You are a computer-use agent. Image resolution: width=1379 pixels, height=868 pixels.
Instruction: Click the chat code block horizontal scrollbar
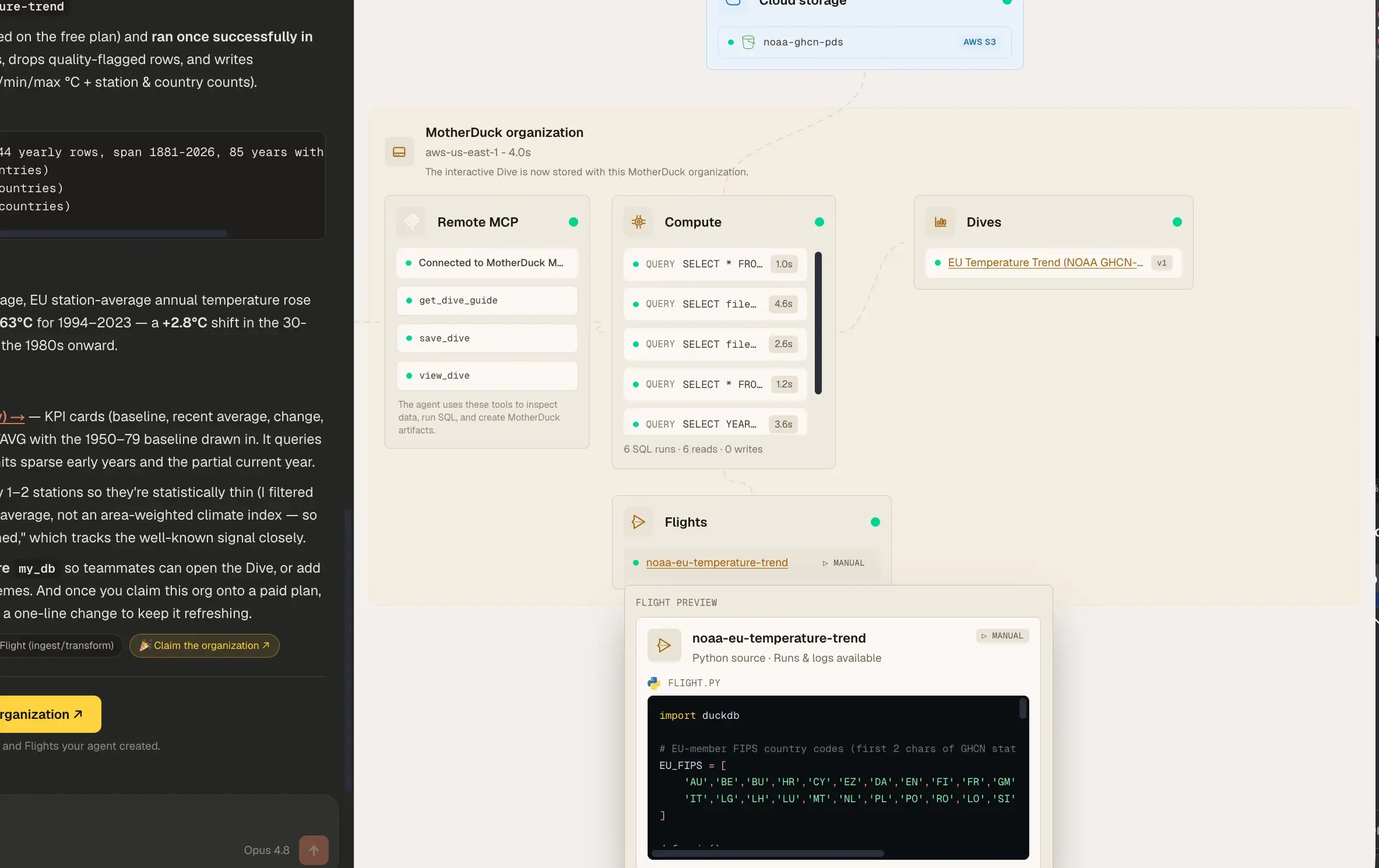(113, 234)
